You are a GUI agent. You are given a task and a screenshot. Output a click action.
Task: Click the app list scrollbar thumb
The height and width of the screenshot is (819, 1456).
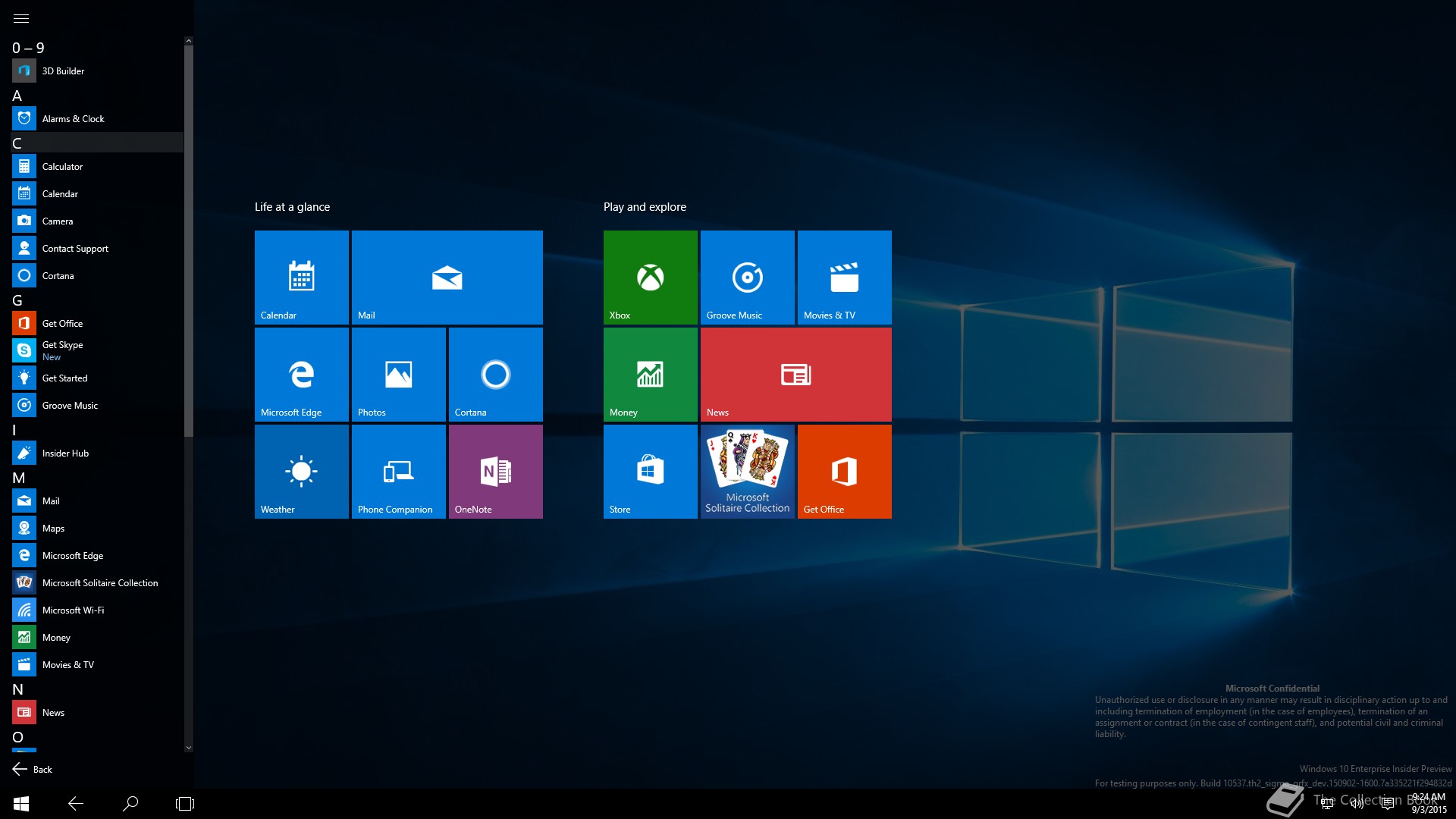(189, 241)
